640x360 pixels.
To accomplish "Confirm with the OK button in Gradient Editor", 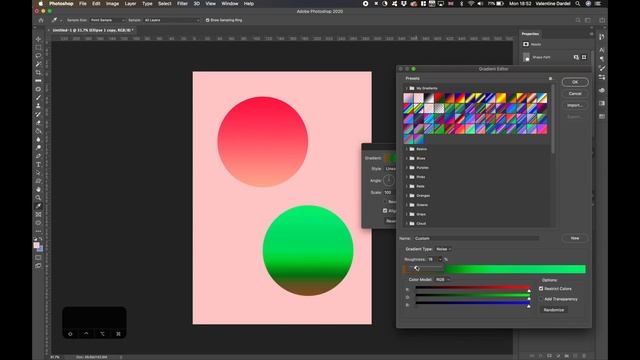I will pyautogui.click(x=575, y=82).
